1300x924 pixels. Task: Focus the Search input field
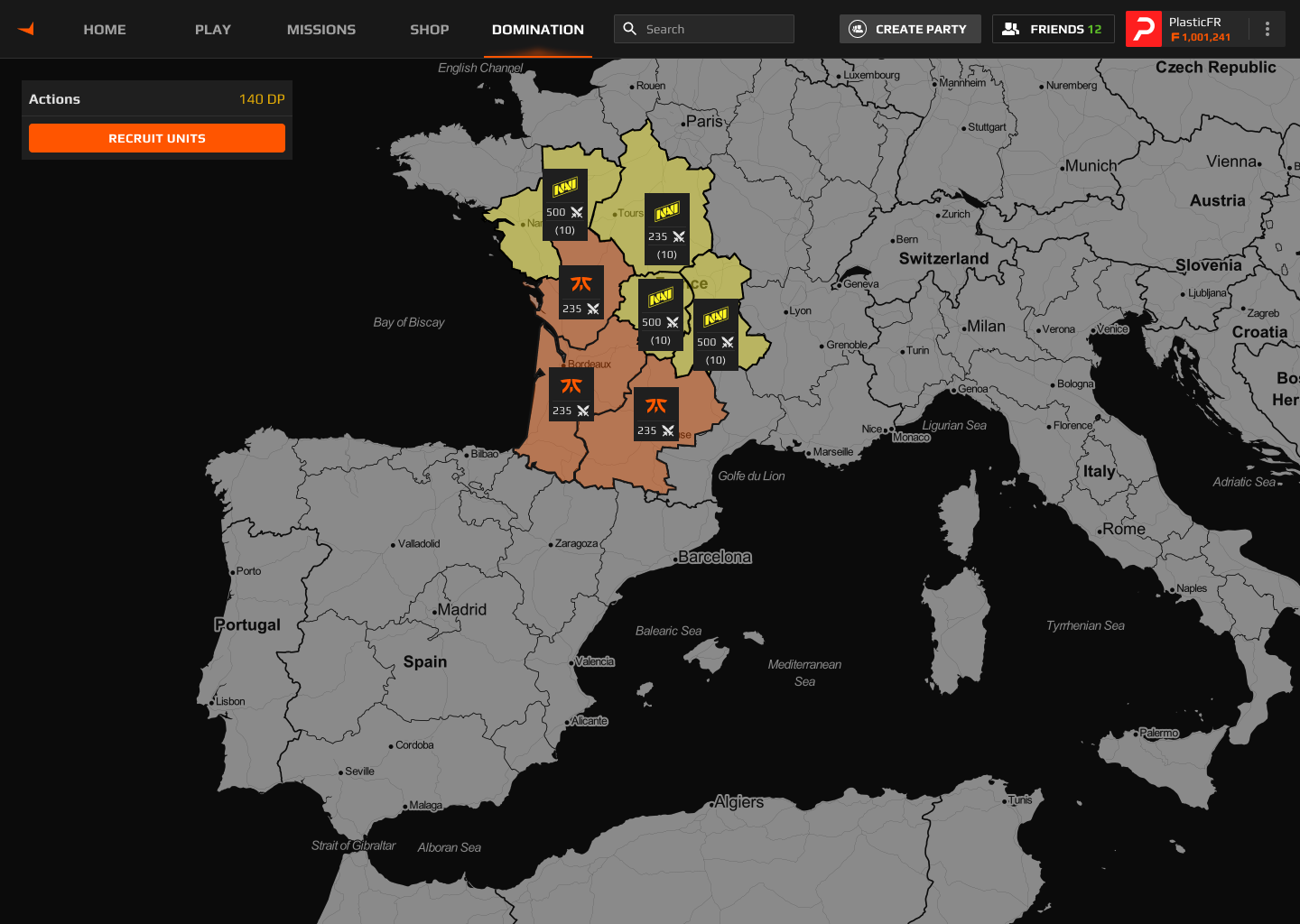(x=704, y=29)
